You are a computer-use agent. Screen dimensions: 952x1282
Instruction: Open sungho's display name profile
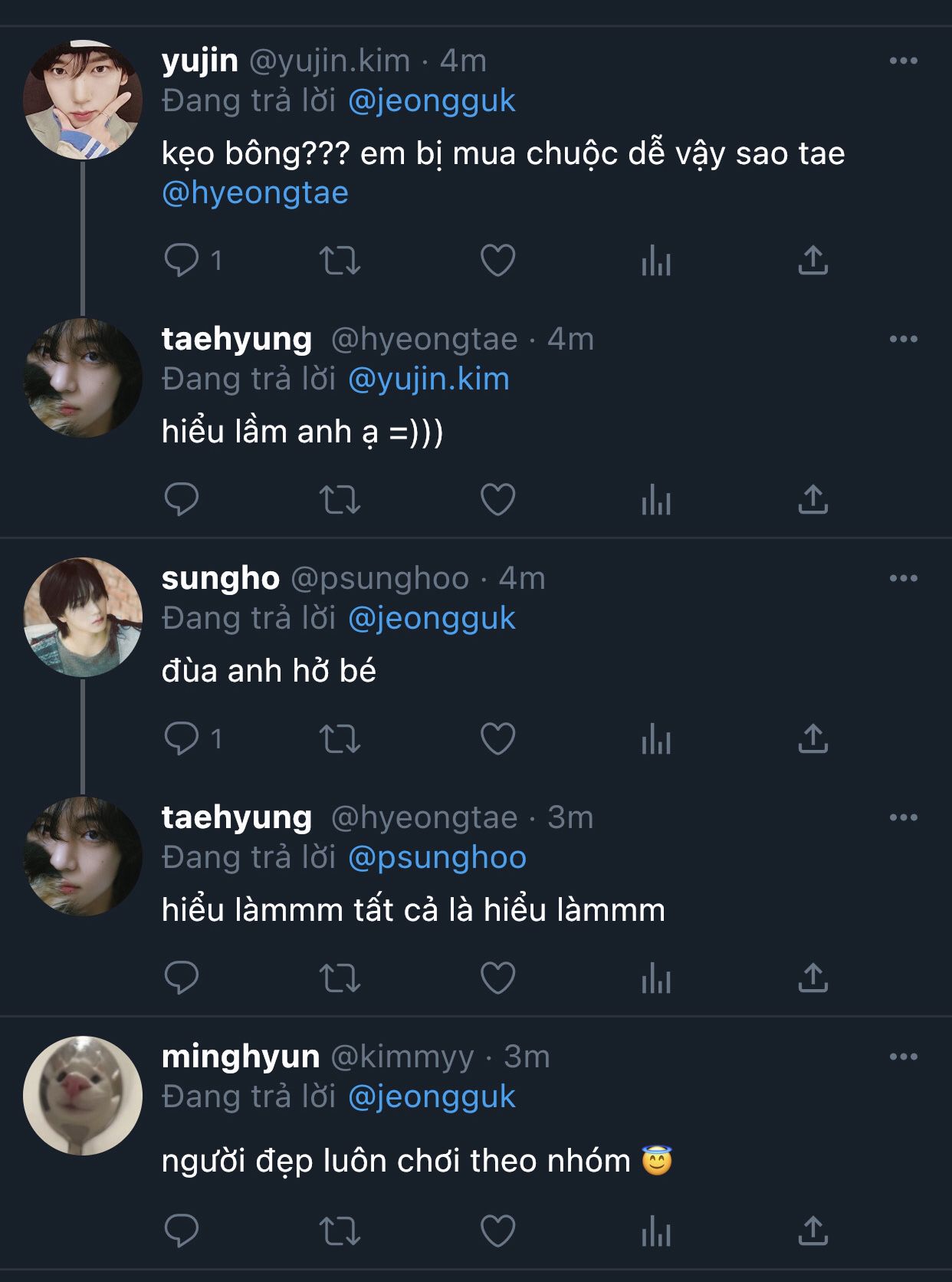[x=221, y=578]
